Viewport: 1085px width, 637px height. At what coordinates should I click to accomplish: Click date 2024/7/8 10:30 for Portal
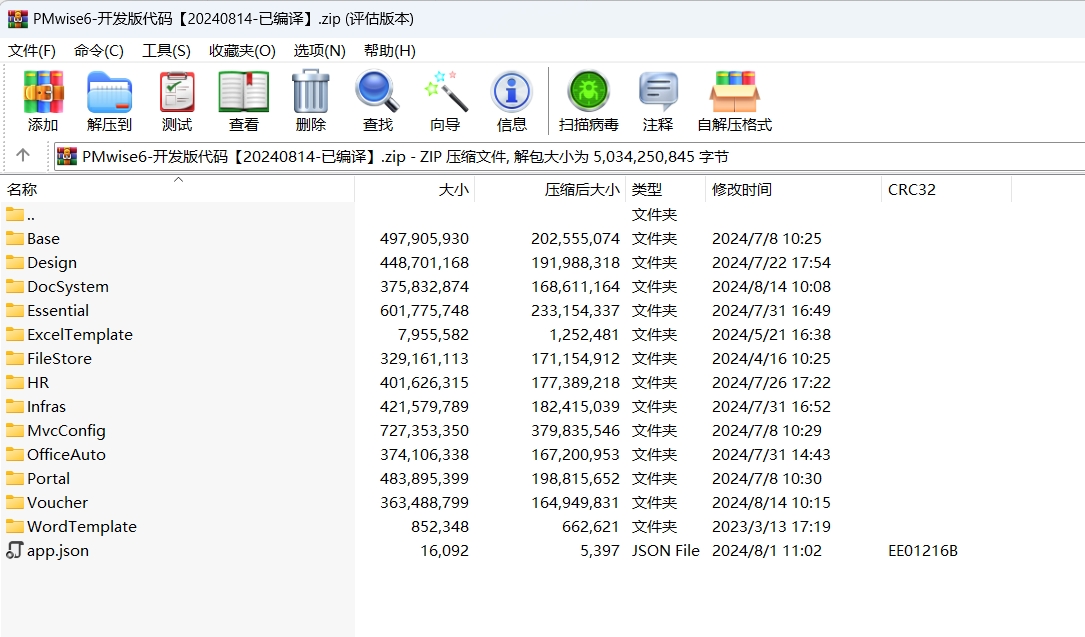coord(767,479)
